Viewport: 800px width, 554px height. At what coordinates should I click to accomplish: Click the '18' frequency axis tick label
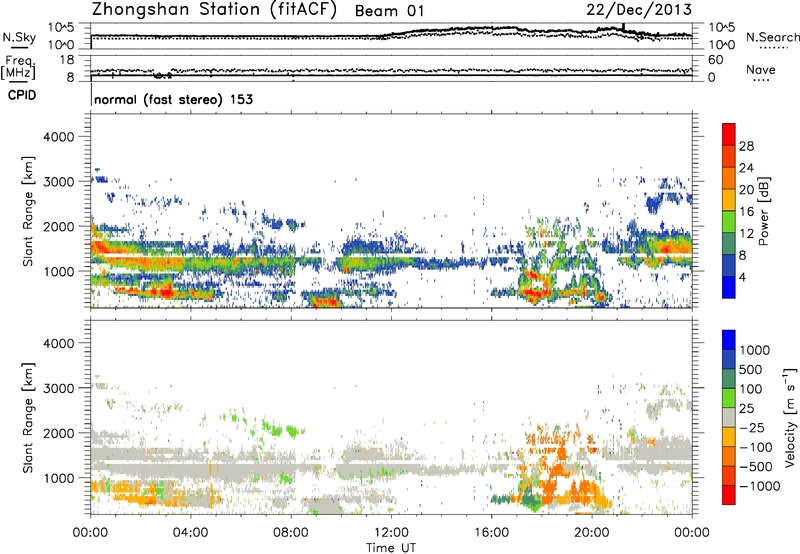[x=67, y=60]
